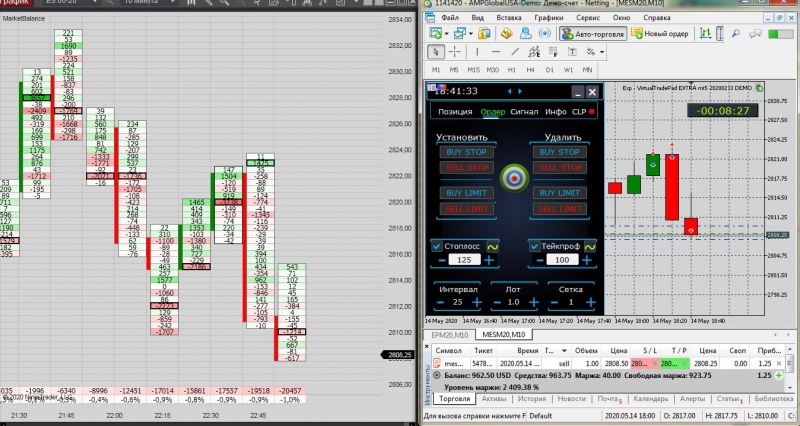
Task: Open new chart icon in MetaTrader toolbar
Action: pyautogui.click(x=435, y=34)
